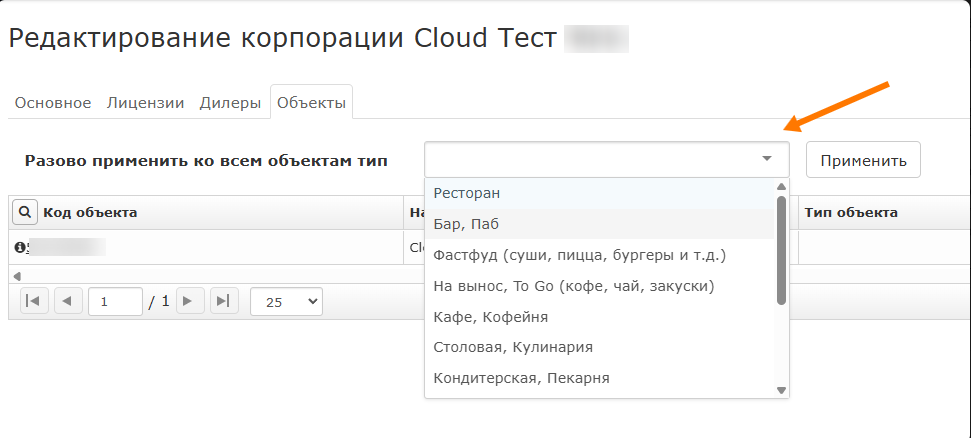This screenshot has width=971, height=438.
Task: Open the page size selector showing 25
Action: click(286, 301)
